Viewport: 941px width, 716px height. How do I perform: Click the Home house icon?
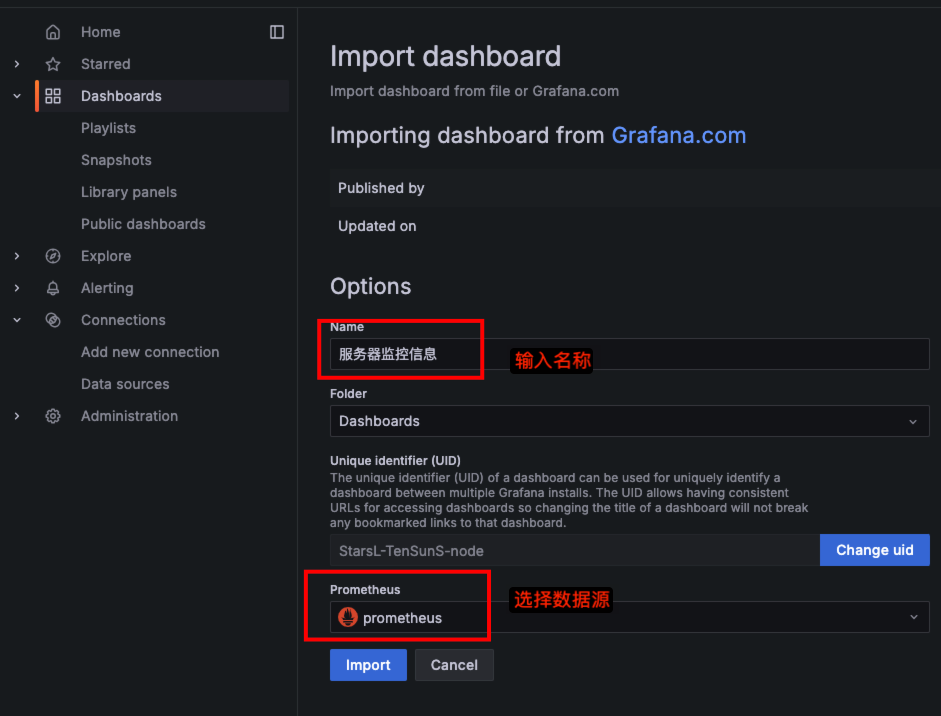pos(53,32)
